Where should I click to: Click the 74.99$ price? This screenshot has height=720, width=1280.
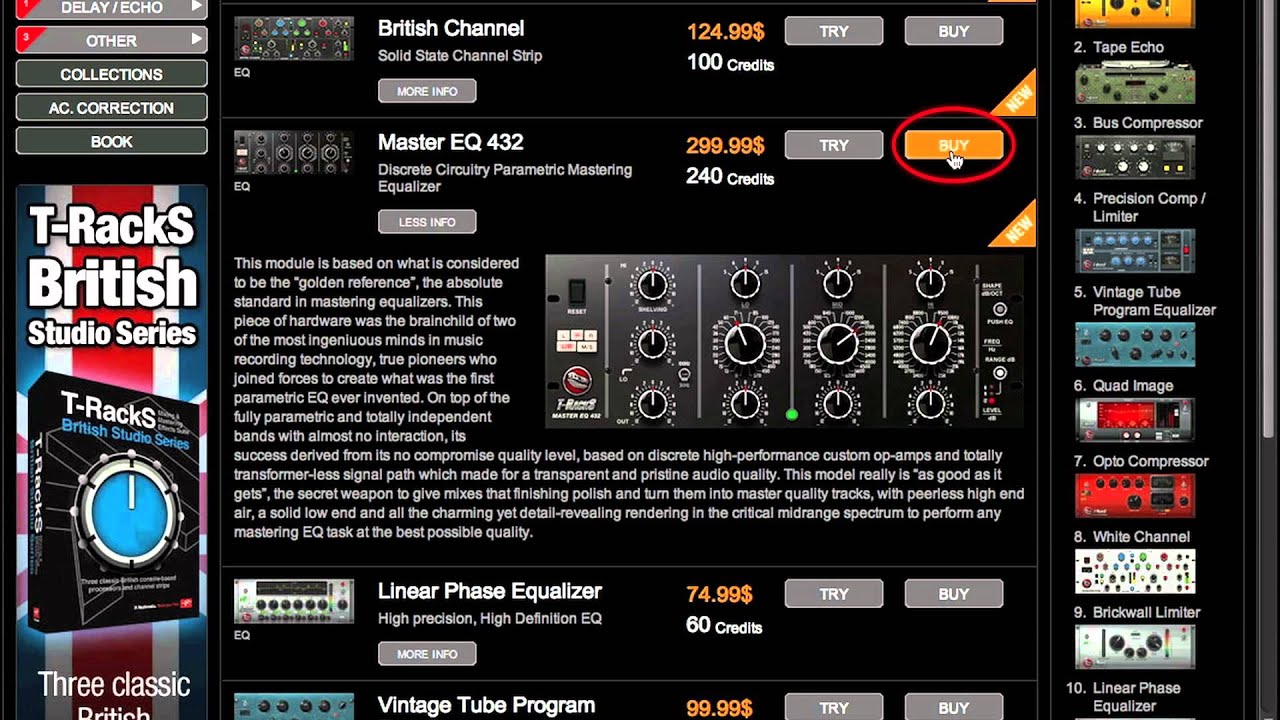click(x=719, y=594)
